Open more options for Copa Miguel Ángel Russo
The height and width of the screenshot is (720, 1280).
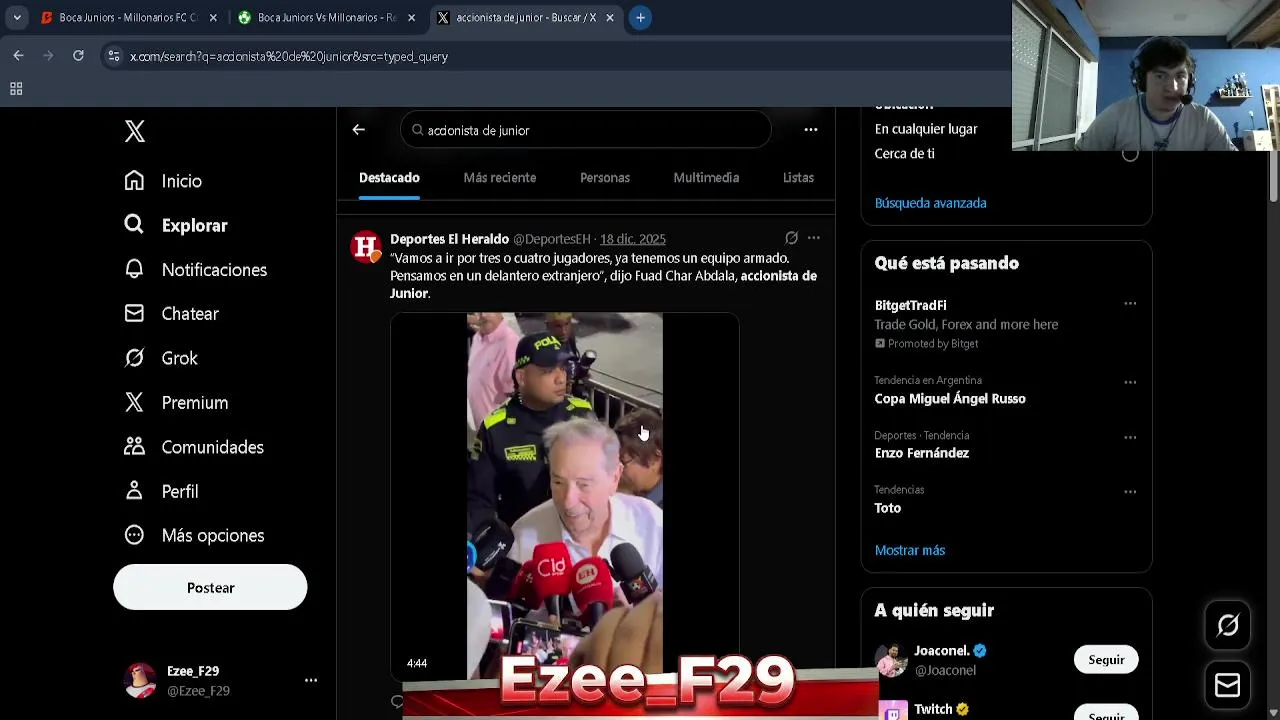click(1130, 382)
